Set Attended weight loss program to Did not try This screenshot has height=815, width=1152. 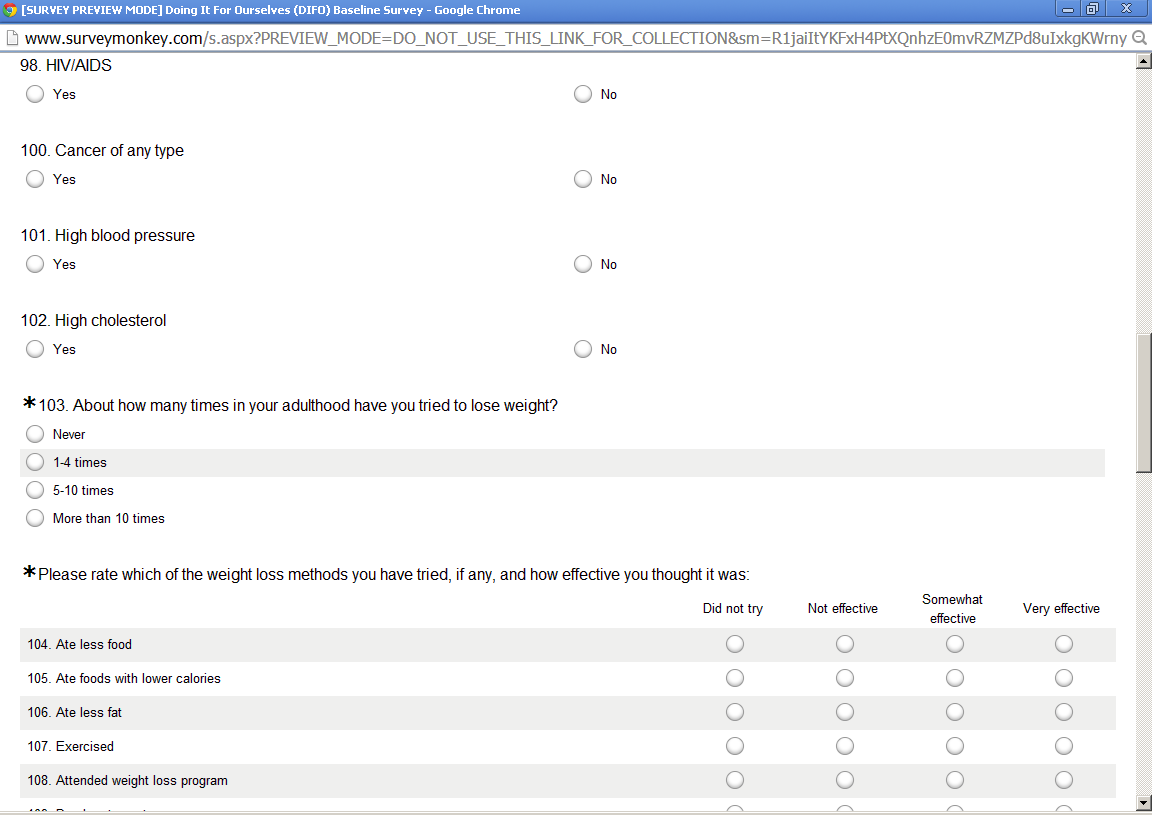(735, 780)
